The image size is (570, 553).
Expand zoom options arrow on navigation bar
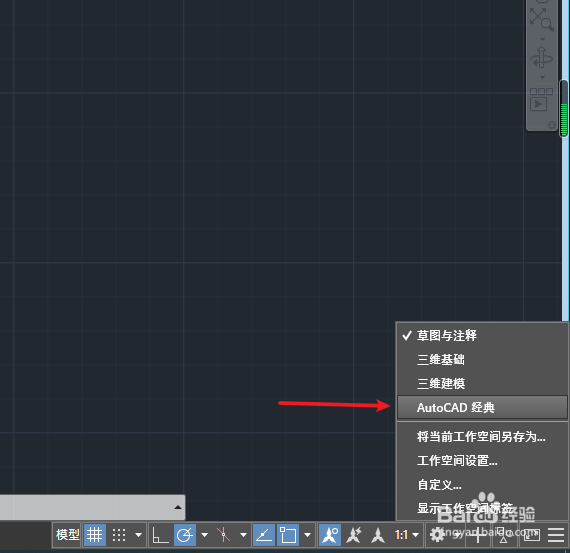542,39
